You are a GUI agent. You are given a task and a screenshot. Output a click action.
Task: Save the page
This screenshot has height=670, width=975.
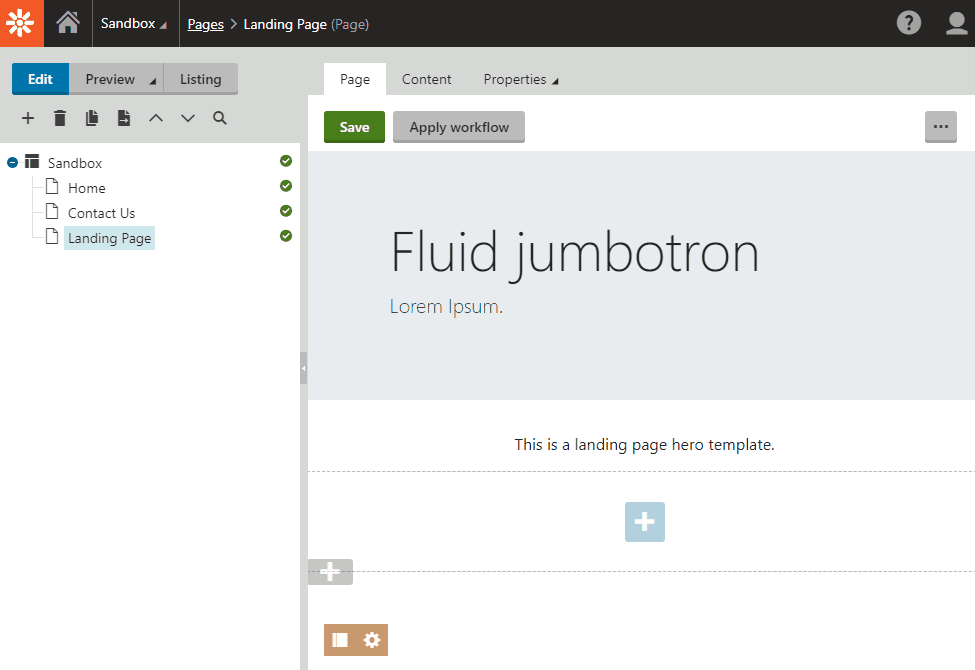(x=354, y=127)
